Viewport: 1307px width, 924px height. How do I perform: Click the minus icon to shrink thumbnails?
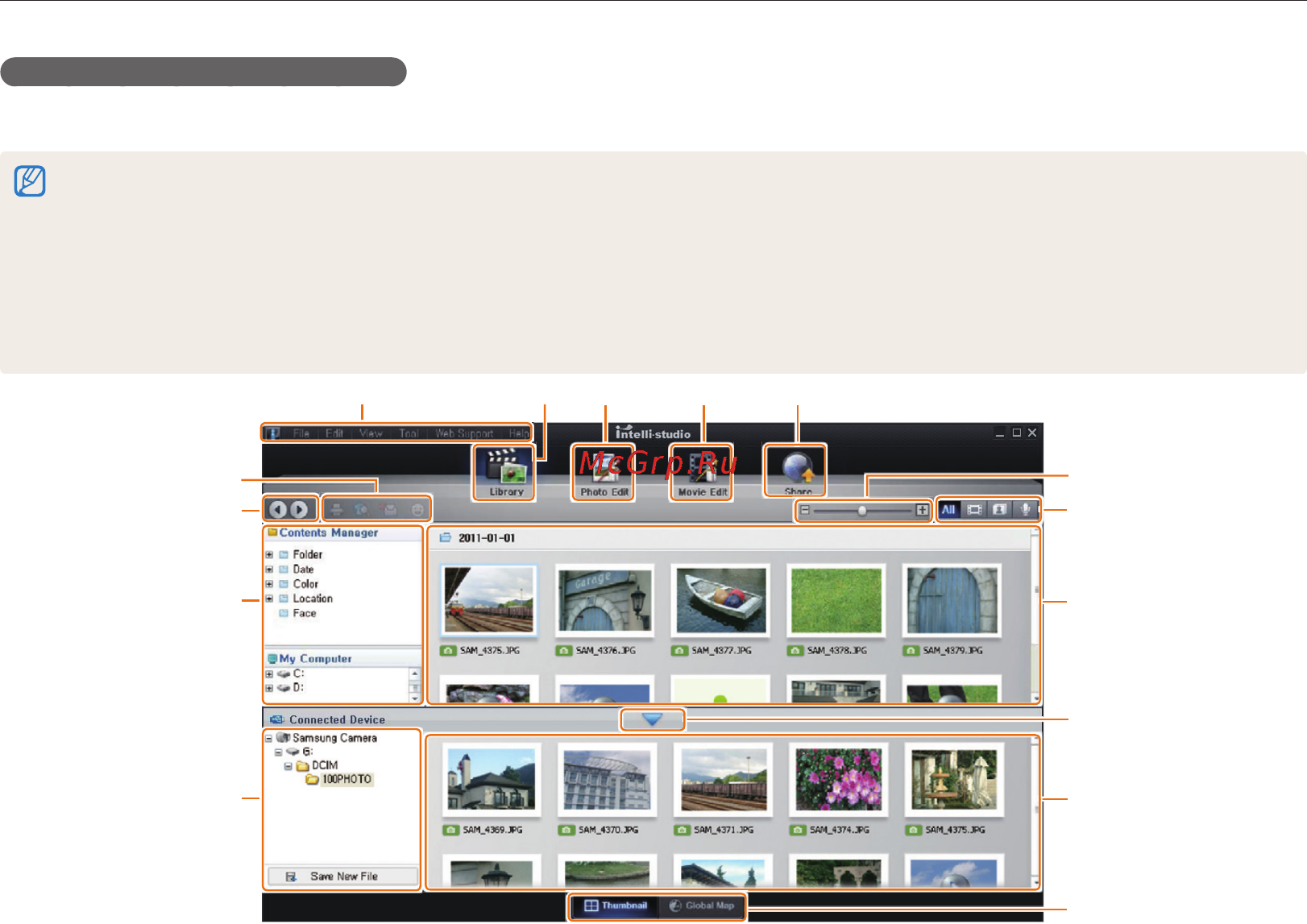804,510
